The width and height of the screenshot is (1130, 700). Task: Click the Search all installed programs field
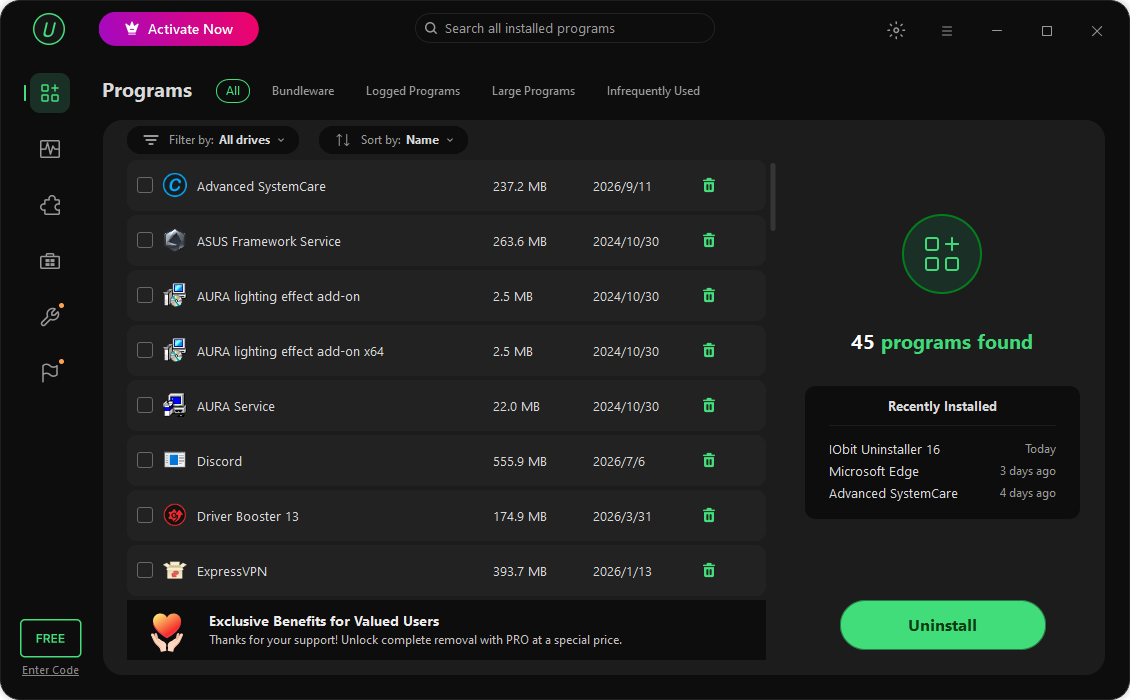click(565, 28)
